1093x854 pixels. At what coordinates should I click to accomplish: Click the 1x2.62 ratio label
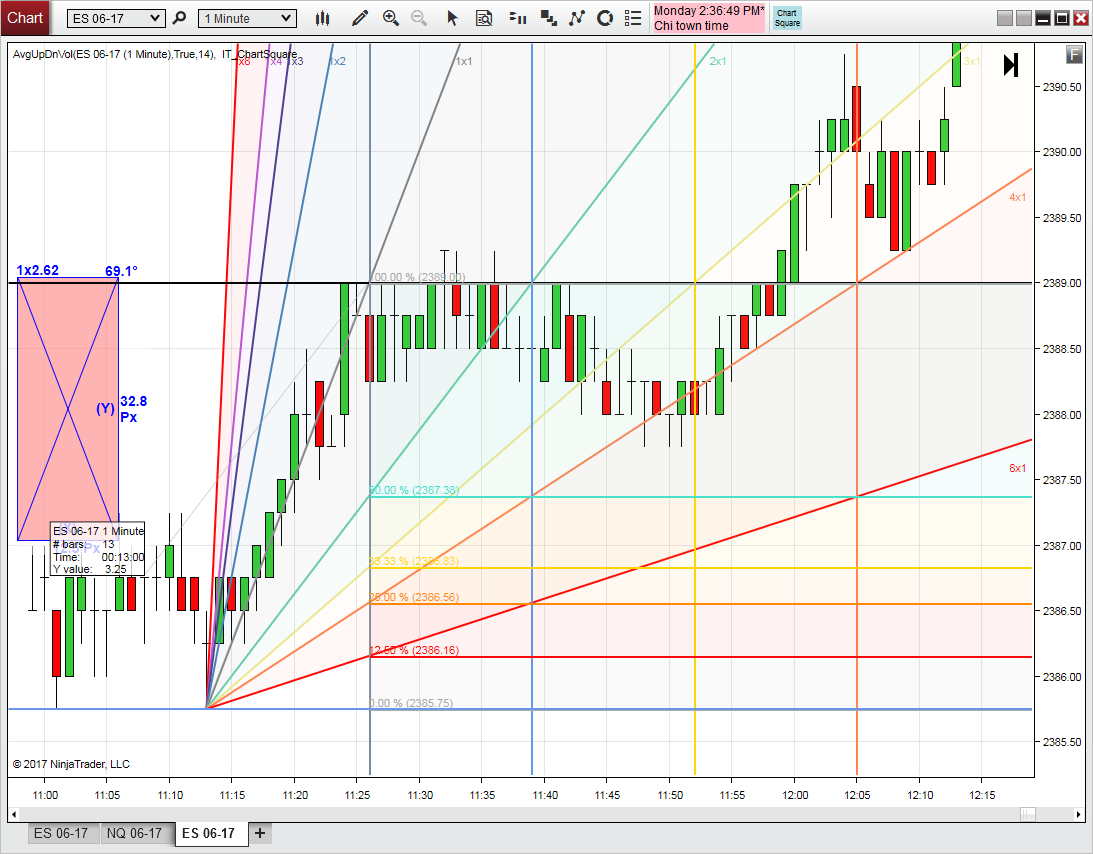coord(38,270)
